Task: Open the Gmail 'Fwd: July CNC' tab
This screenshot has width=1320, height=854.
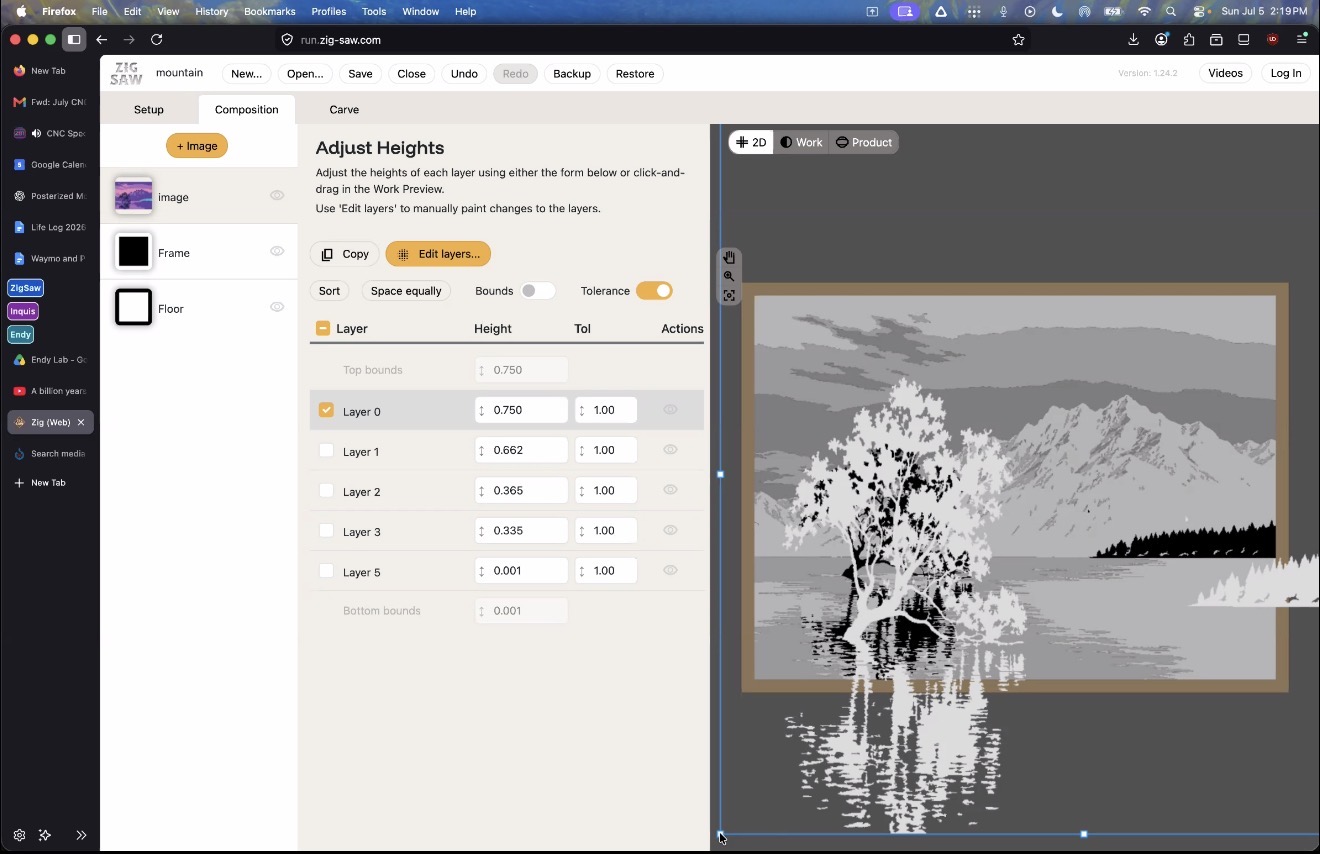Action: [50, 102]
